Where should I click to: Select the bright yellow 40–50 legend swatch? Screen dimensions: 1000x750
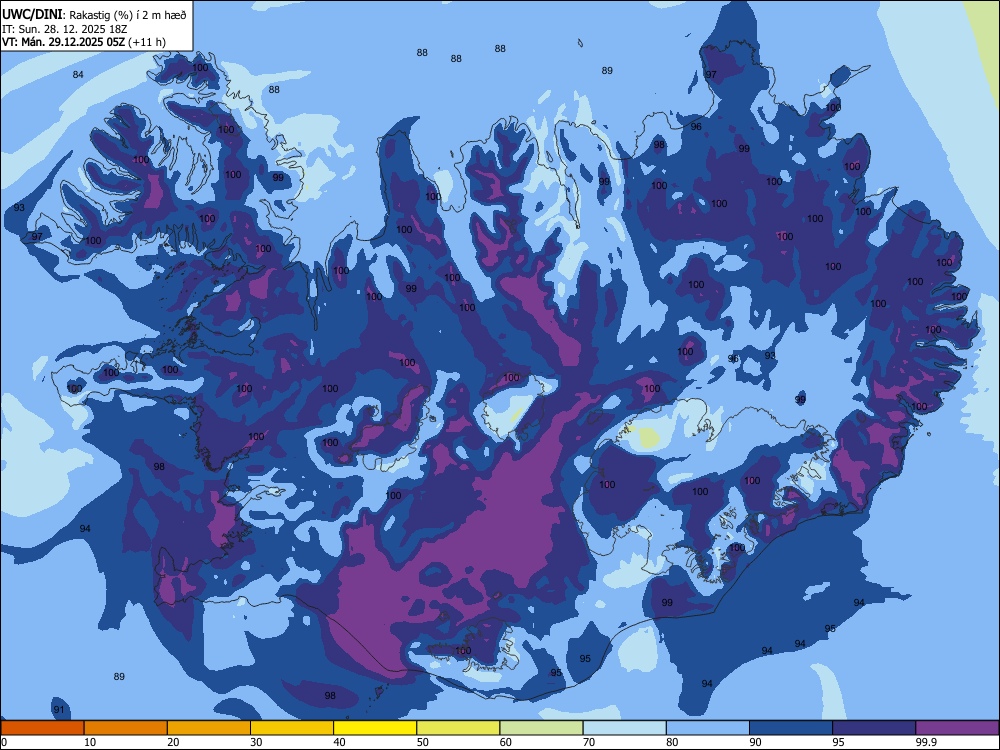coord(375,728)
